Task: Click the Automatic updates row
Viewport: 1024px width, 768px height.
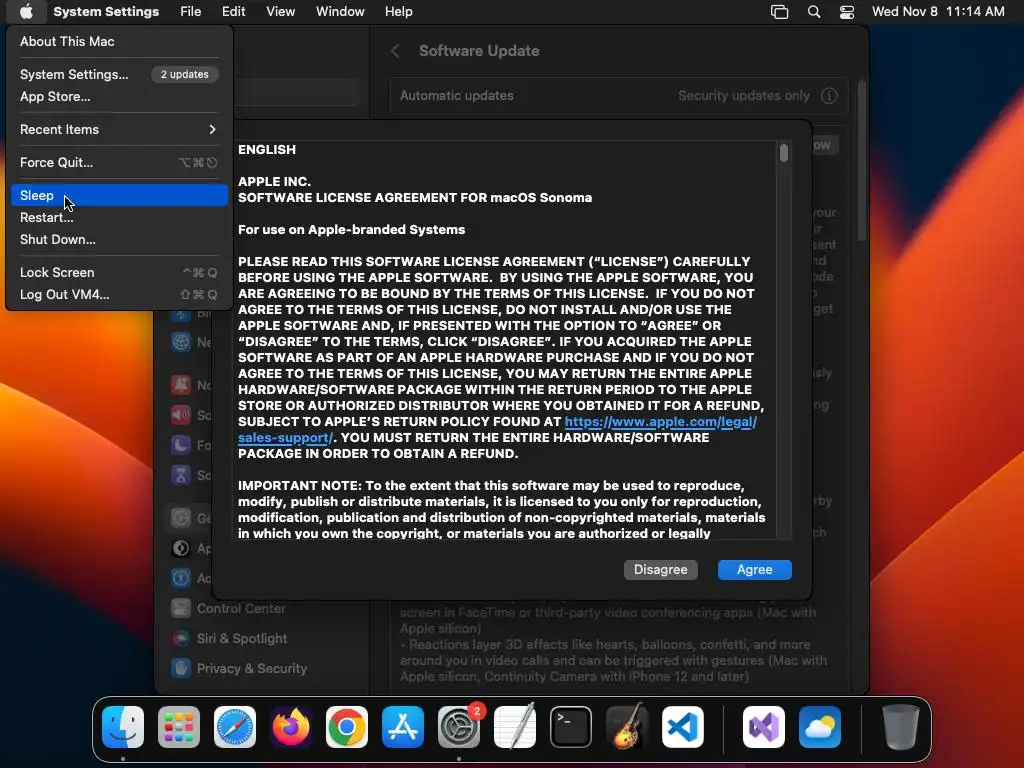Action: click(x=618, y=96)
